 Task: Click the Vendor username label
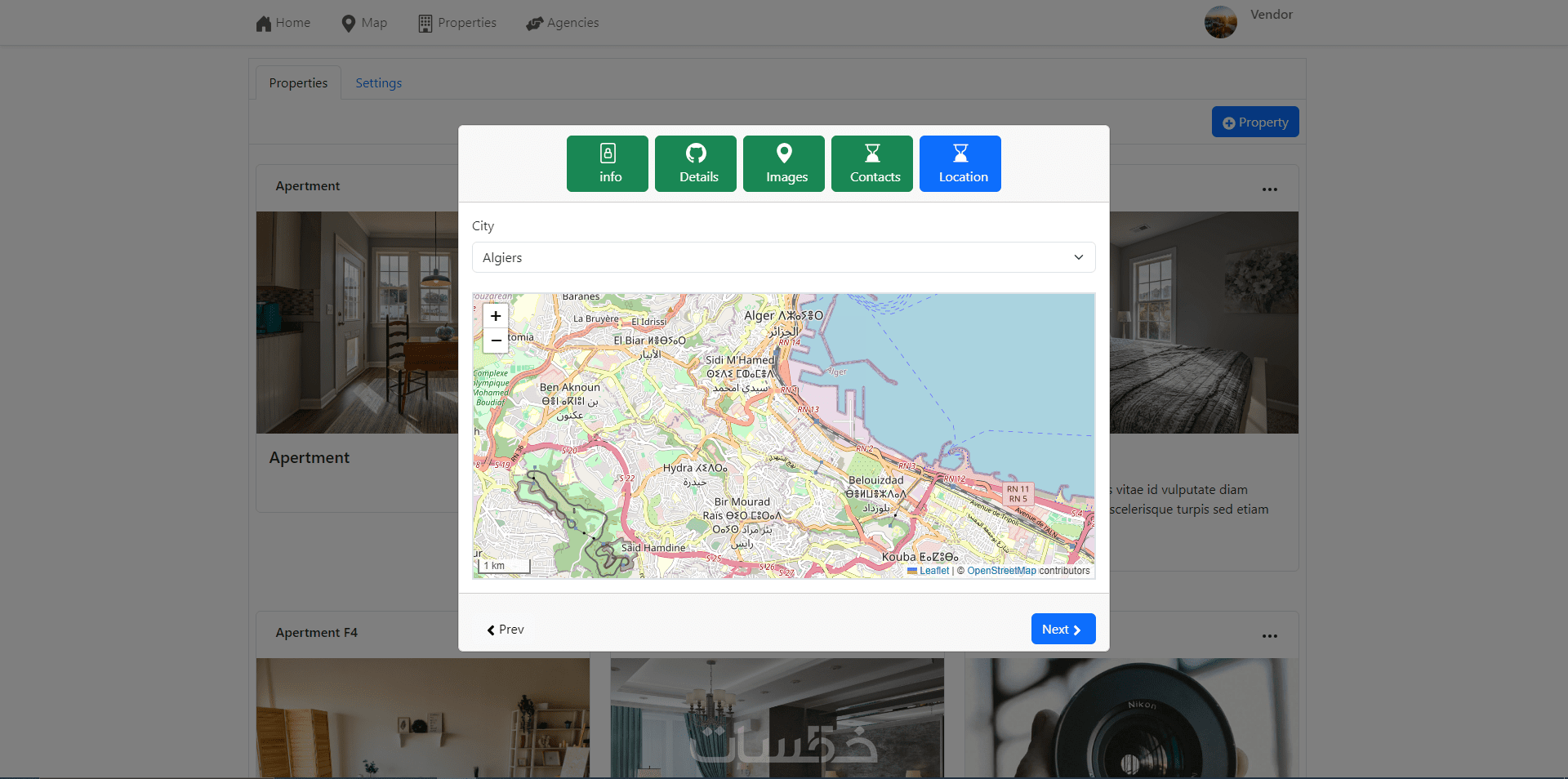click(1272, 15)
